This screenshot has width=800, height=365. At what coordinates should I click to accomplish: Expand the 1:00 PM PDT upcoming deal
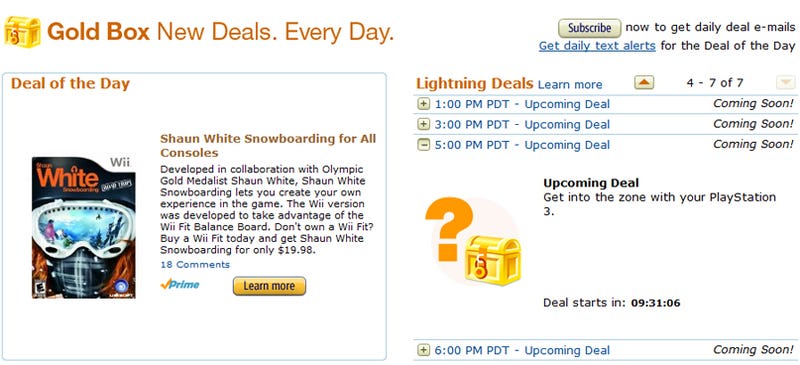tap(423, 104)
